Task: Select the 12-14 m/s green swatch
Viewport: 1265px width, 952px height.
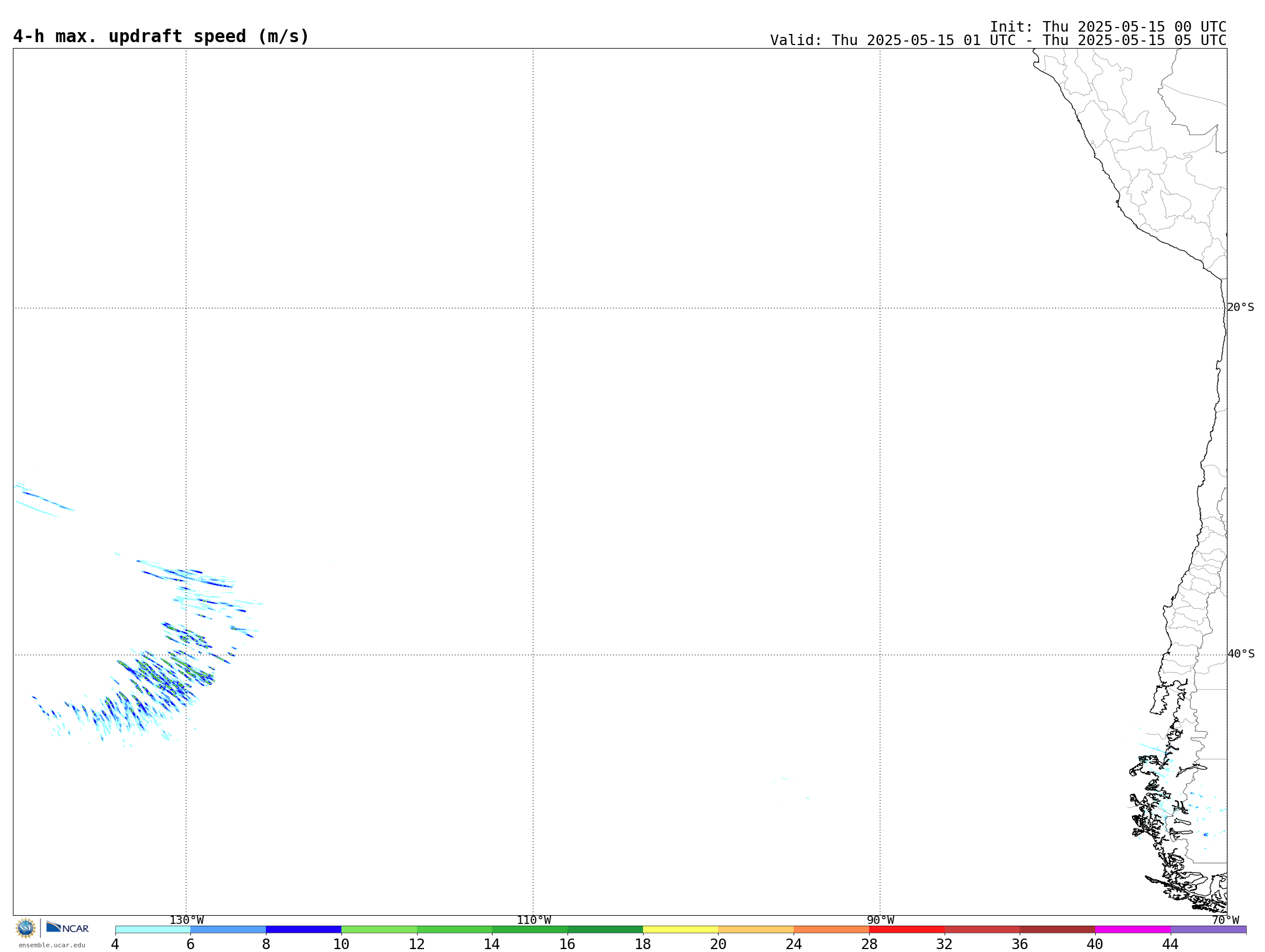Action: pos(454,930)
